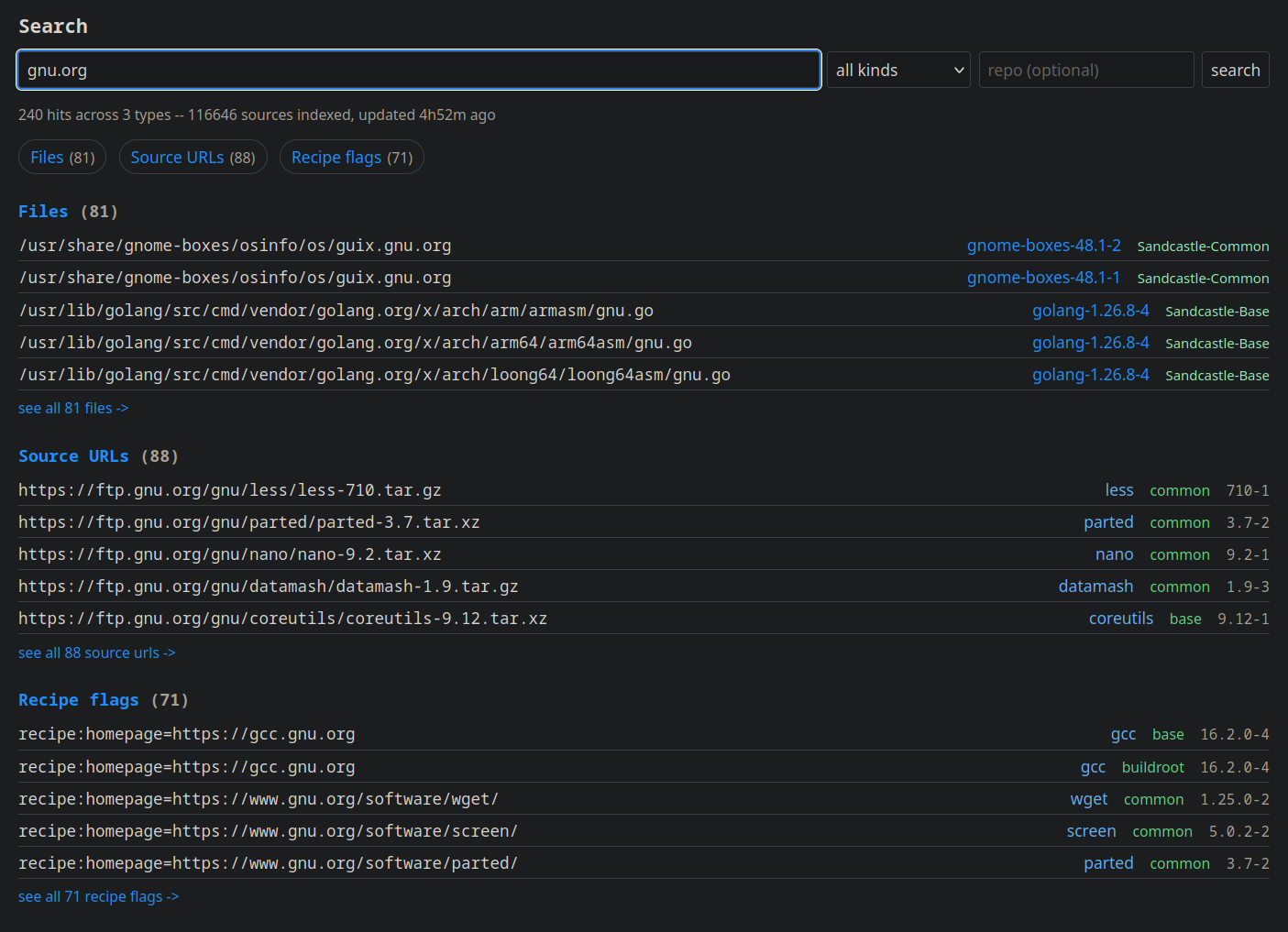
Task: Click the search query input field
Action: pos(418,70)
